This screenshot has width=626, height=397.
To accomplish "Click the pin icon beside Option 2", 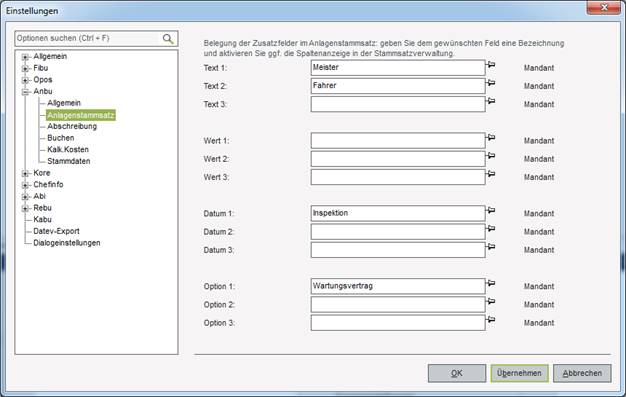I will (x=491, y=301).
